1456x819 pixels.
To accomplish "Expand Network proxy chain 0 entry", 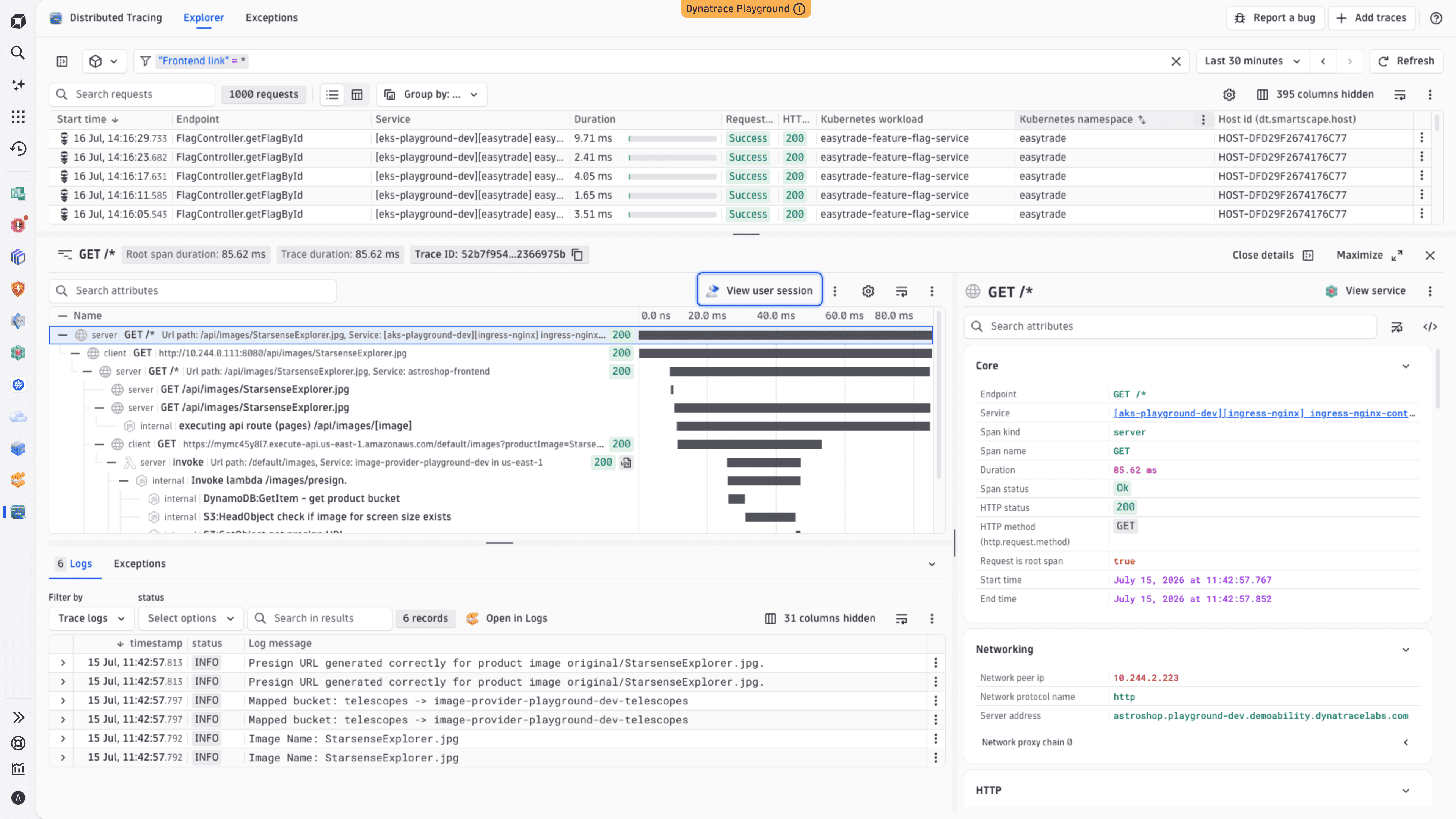I will (1406, 742).
